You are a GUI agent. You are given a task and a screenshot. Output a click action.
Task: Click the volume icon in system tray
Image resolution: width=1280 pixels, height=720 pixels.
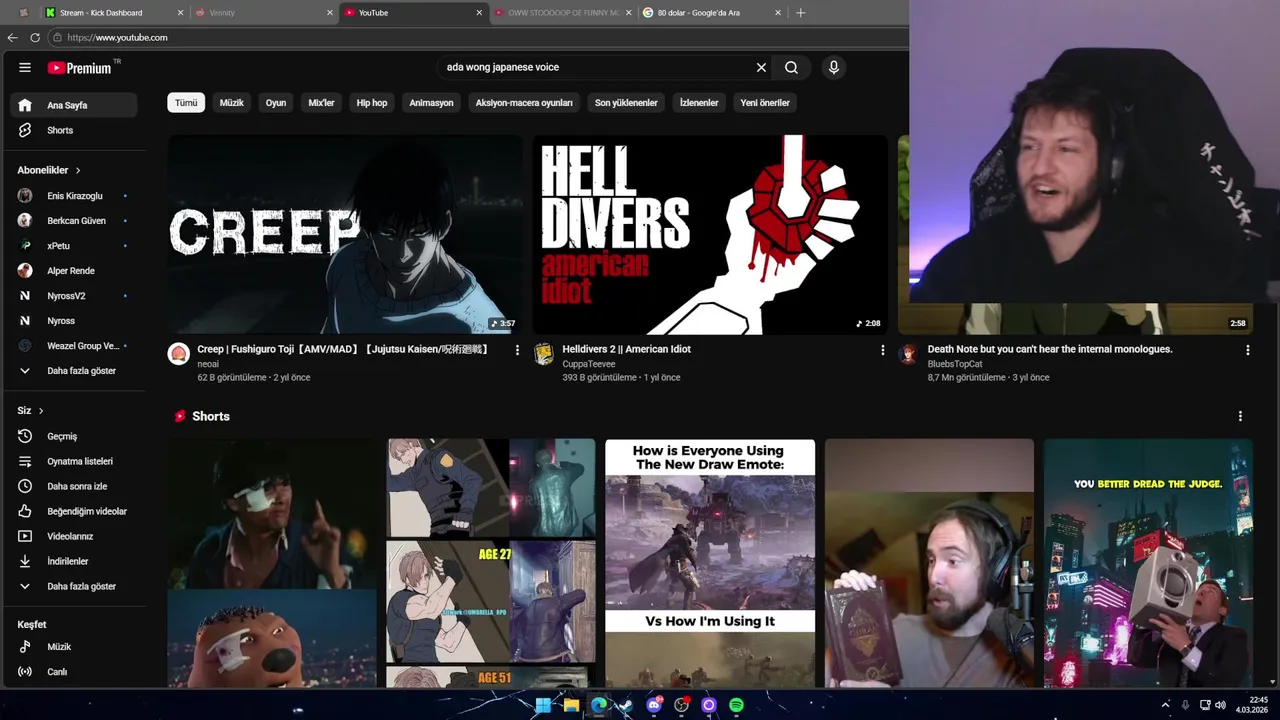click(1220, 705)
